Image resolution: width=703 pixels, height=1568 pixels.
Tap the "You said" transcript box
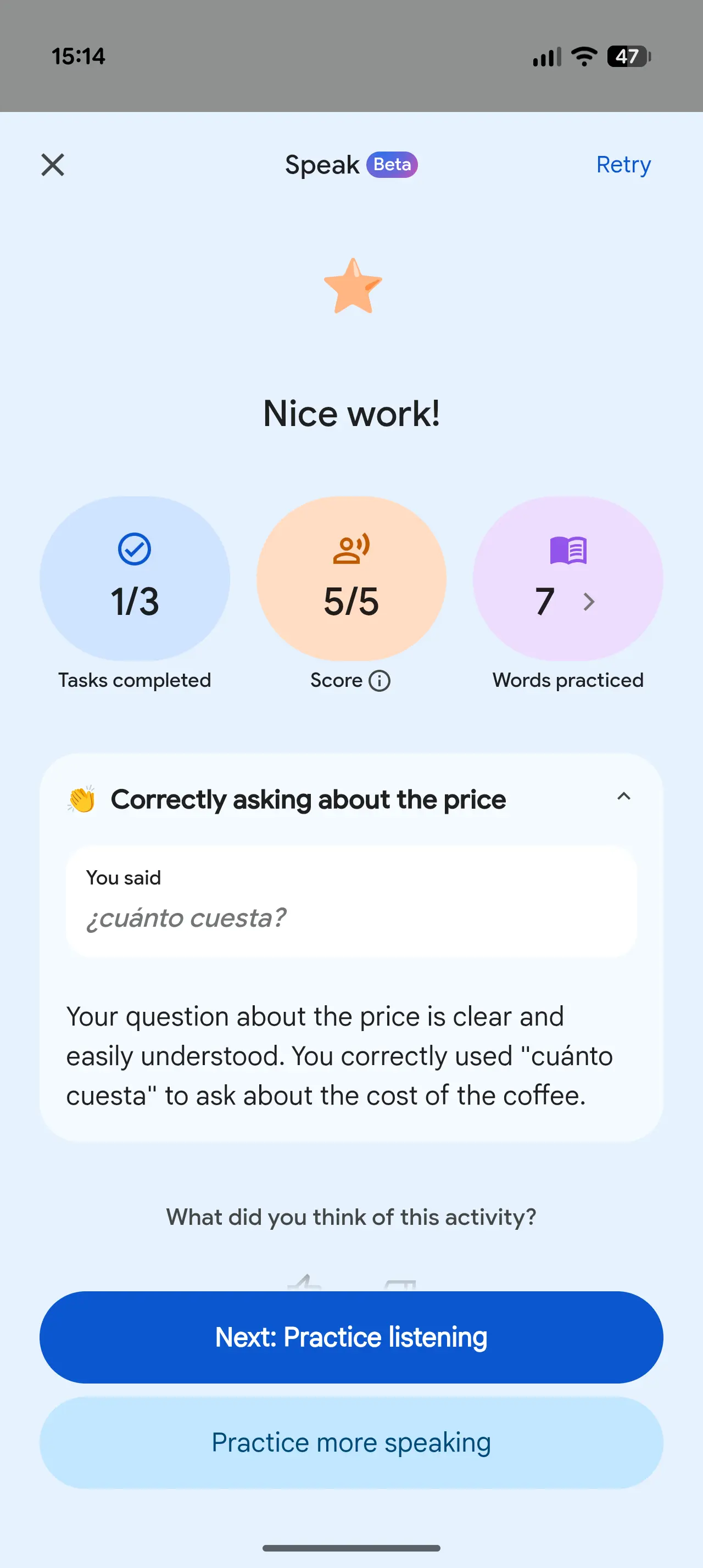coord(351,901)
